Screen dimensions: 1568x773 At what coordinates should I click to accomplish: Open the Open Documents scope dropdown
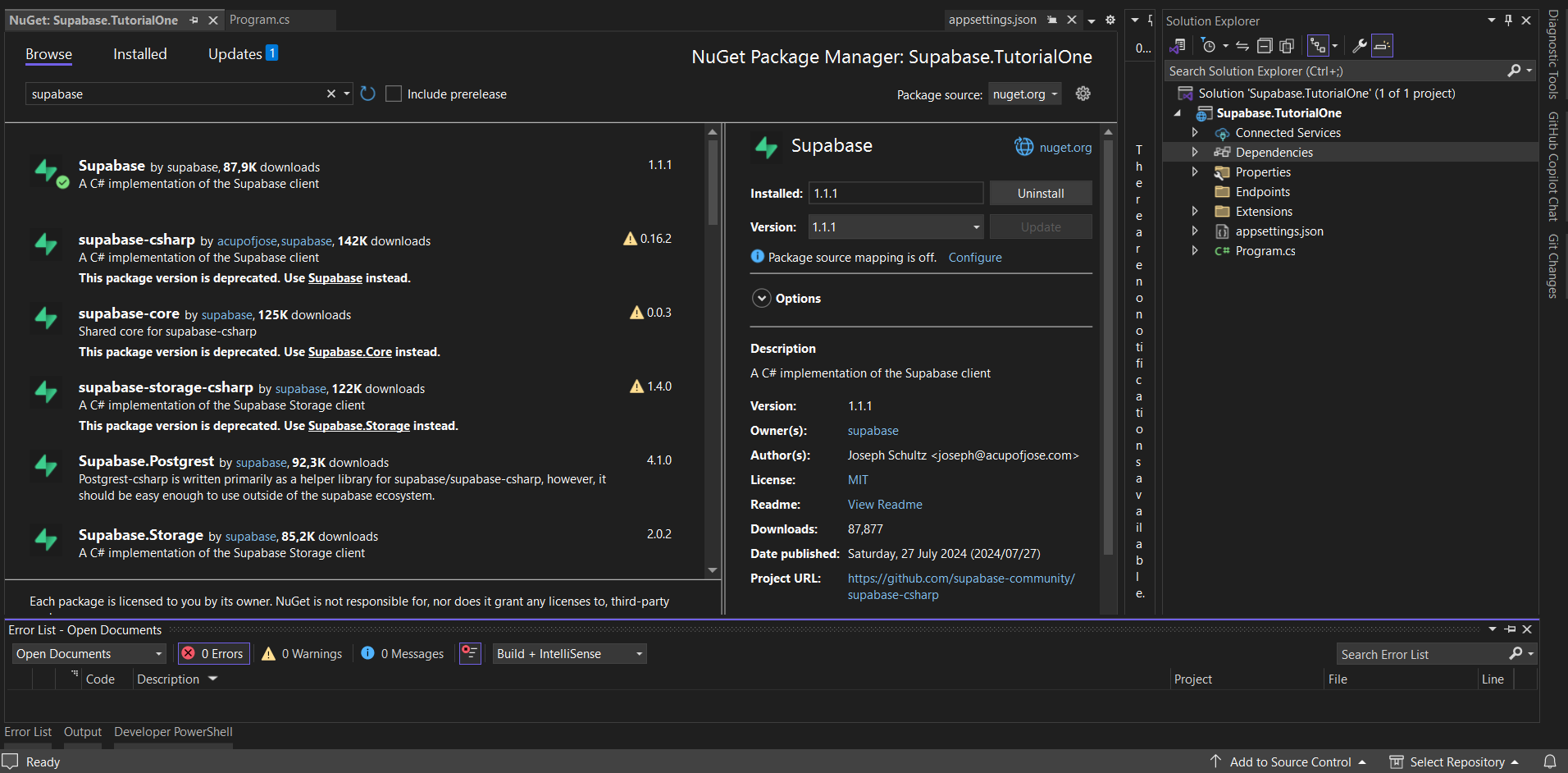click(x=89, y=653)
